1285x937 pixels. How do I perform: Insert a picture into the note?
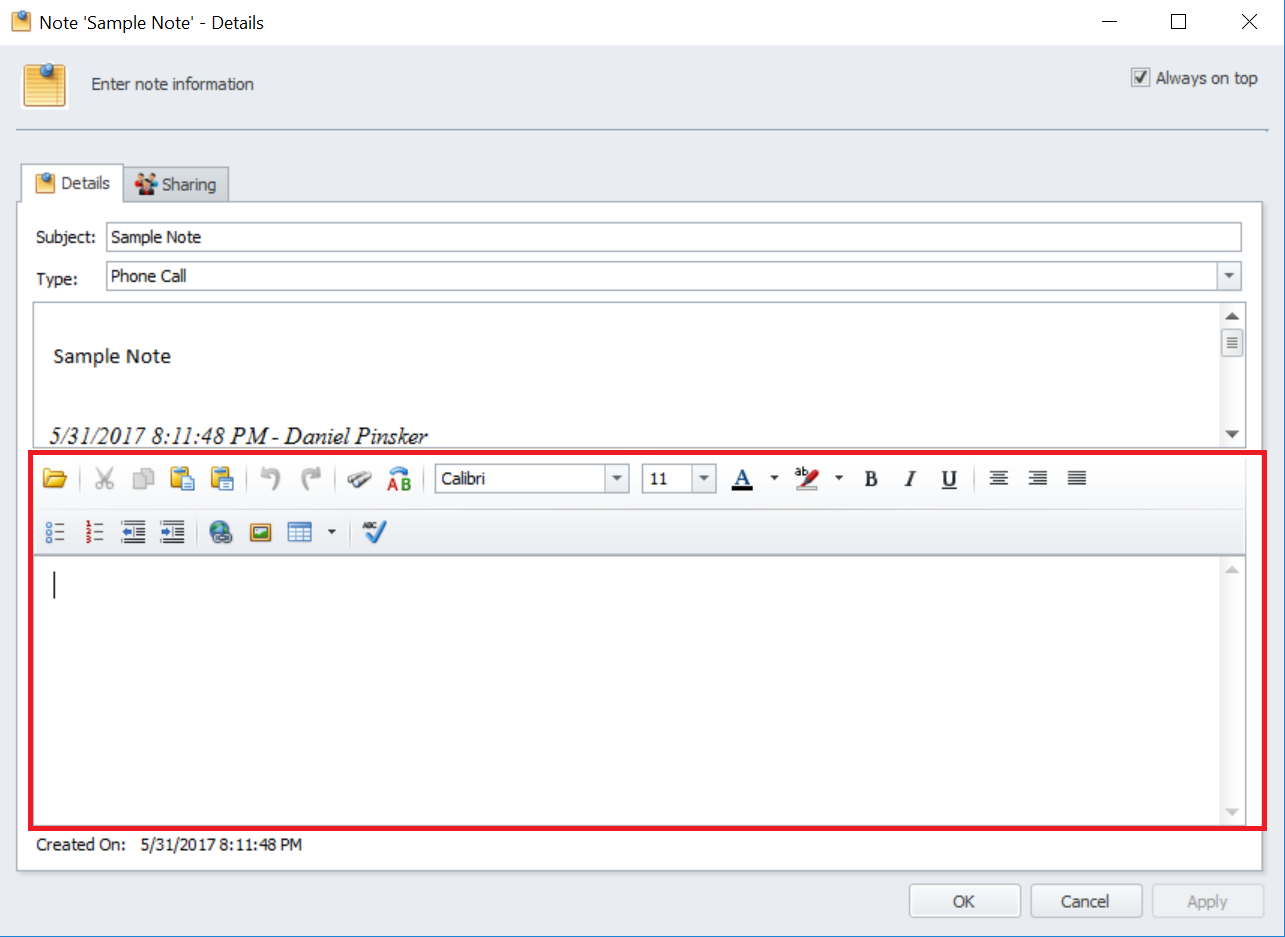point(260,532)
